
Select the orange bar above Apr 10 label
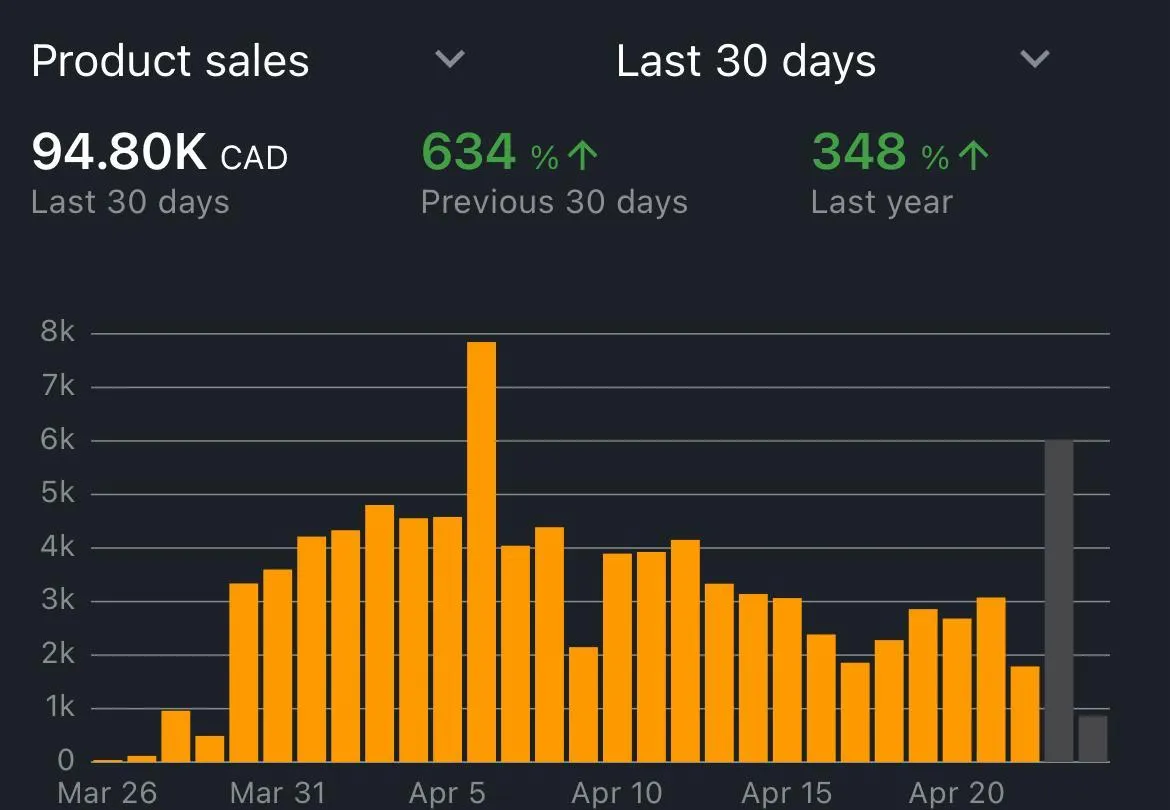[x=617, y=658]
